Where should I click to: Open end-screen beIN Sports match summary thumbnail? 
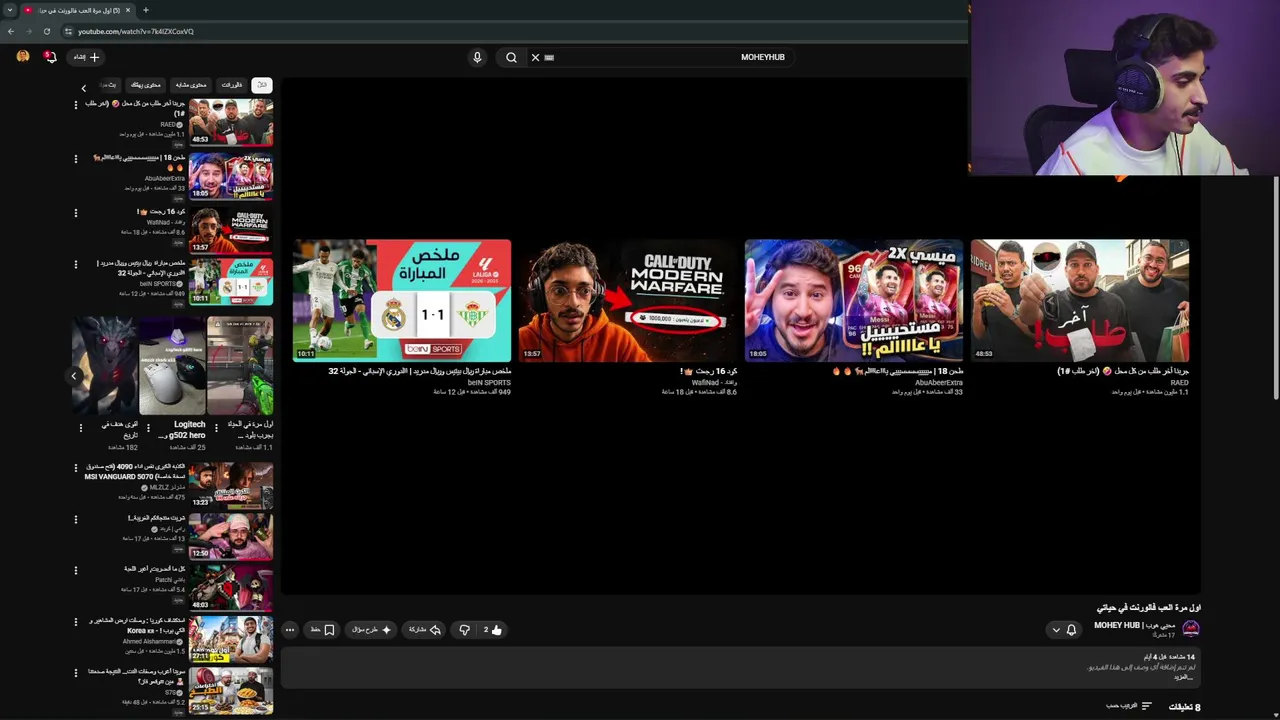coord(402,300)
